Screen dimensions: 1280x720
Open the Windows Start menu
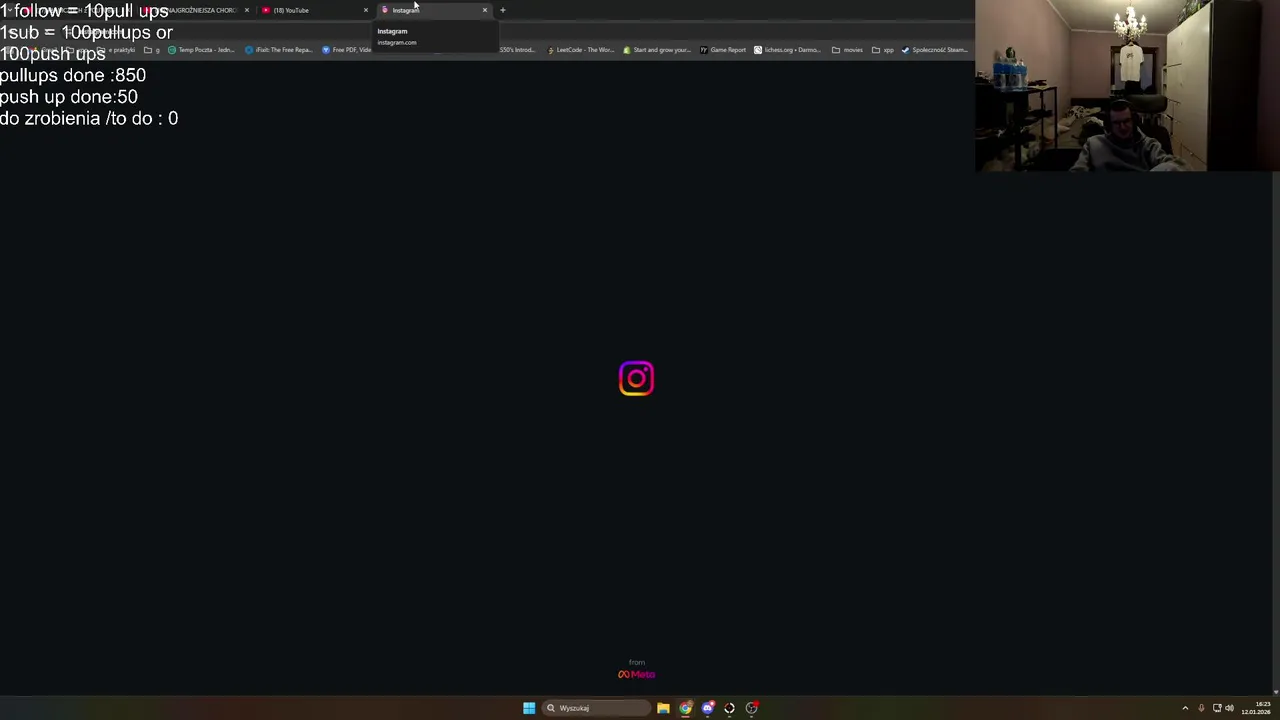point(529,708)
